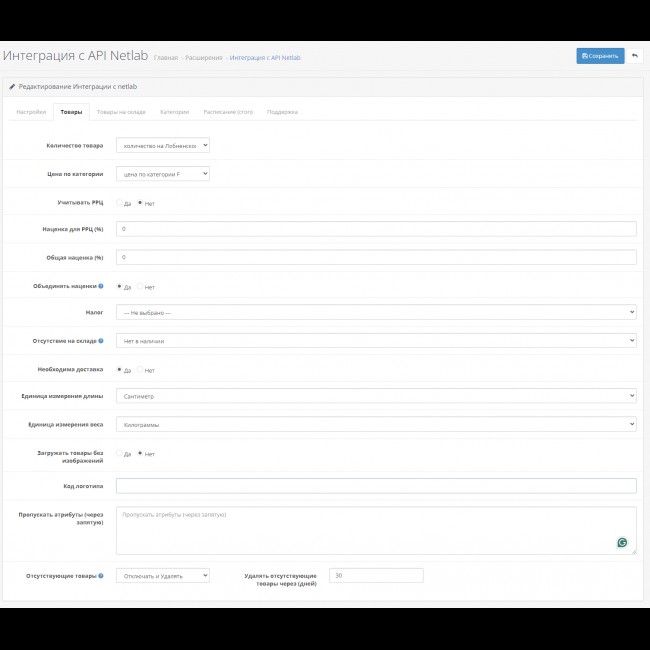Image resolution: width=650 pixels, height=650 pixels.
Task: Click the back arrow icon beside Сохранить
Action: pyautogui.click(x=635, y=56)
